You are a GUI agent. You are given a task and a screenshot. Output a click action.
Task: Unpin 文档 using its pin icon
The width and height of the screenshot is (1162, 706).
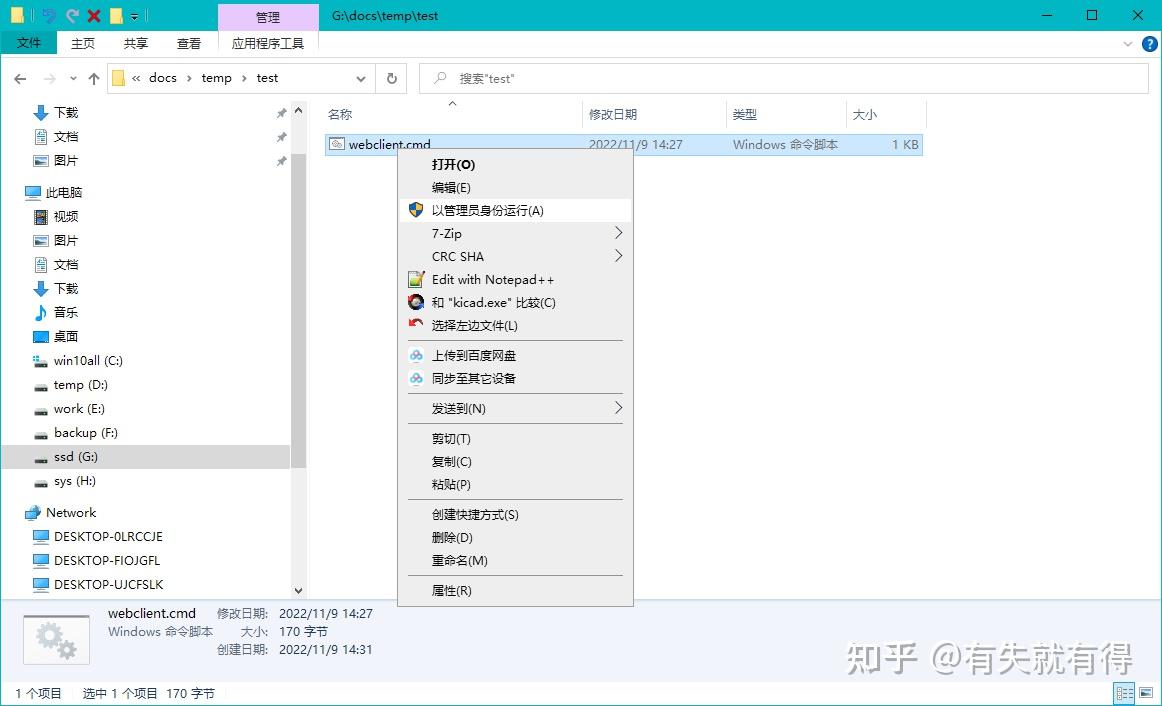(283, 136)
